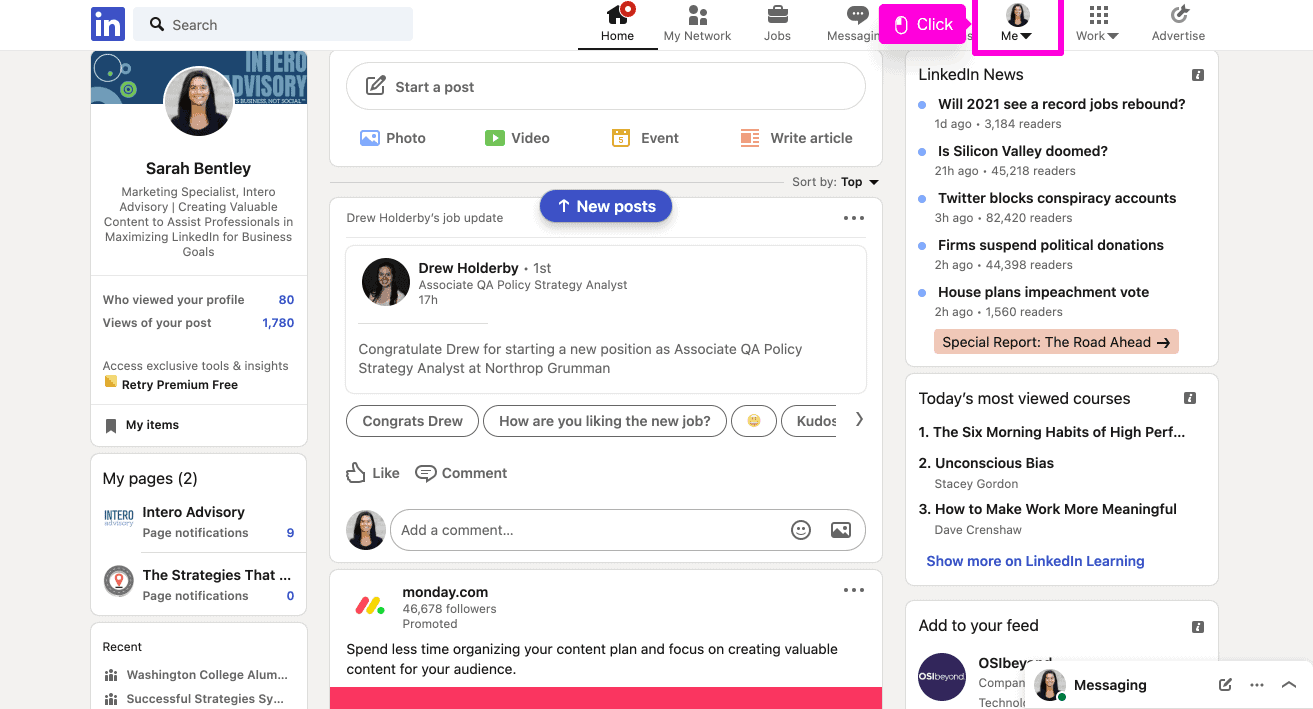The width and height of the screenshot is (1313, 709).
Task: Click the Event calendar icon
Action: pos(621,138)
